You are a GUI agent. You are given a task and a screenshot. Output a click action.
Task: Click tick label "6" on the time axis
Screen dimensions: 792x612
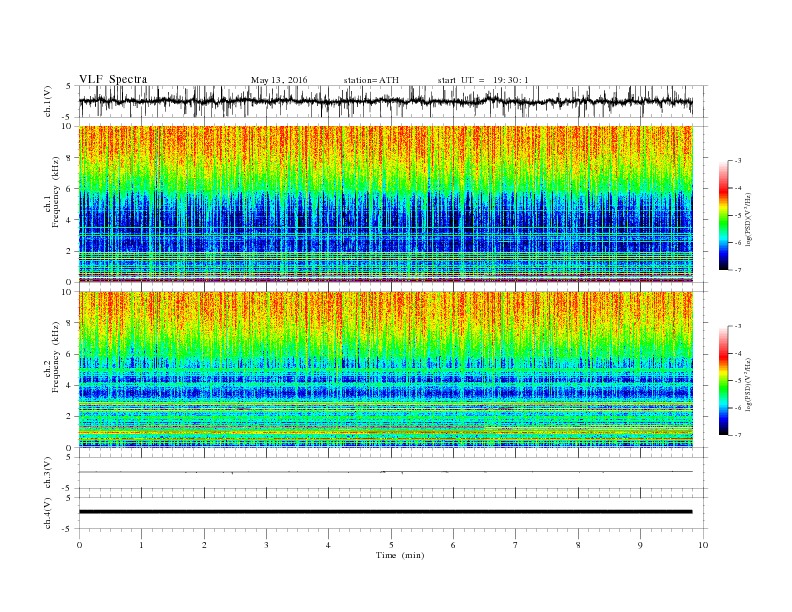pyautogui.click(x=453, y=545)
